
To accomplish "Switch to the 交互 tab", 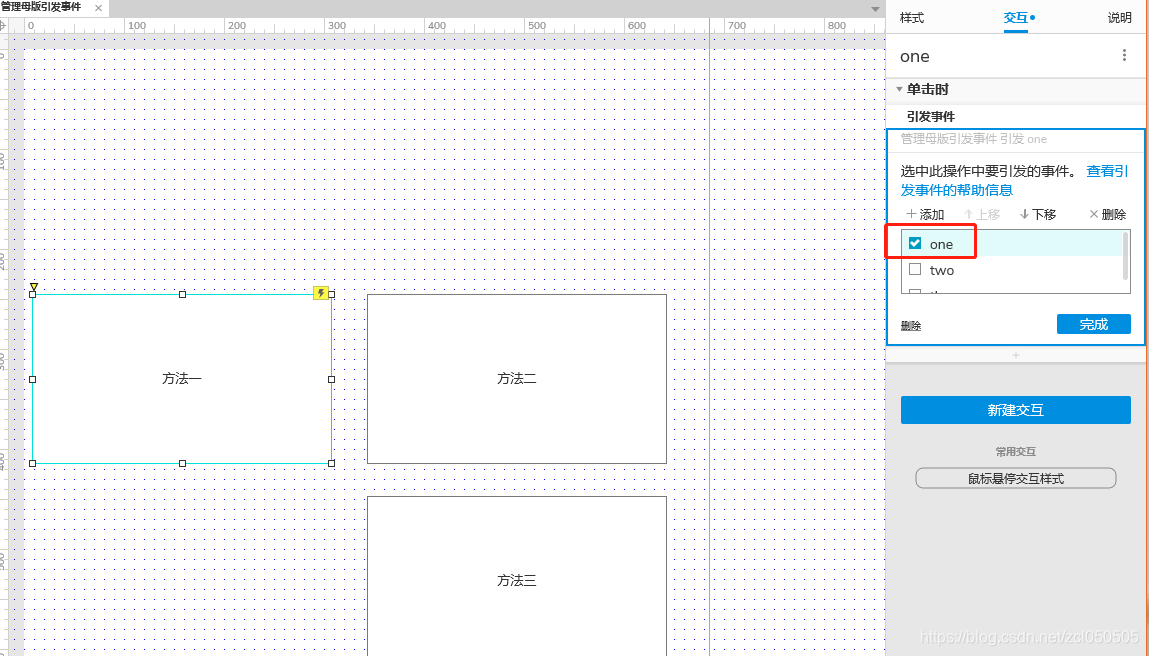I will [1016, 18].
